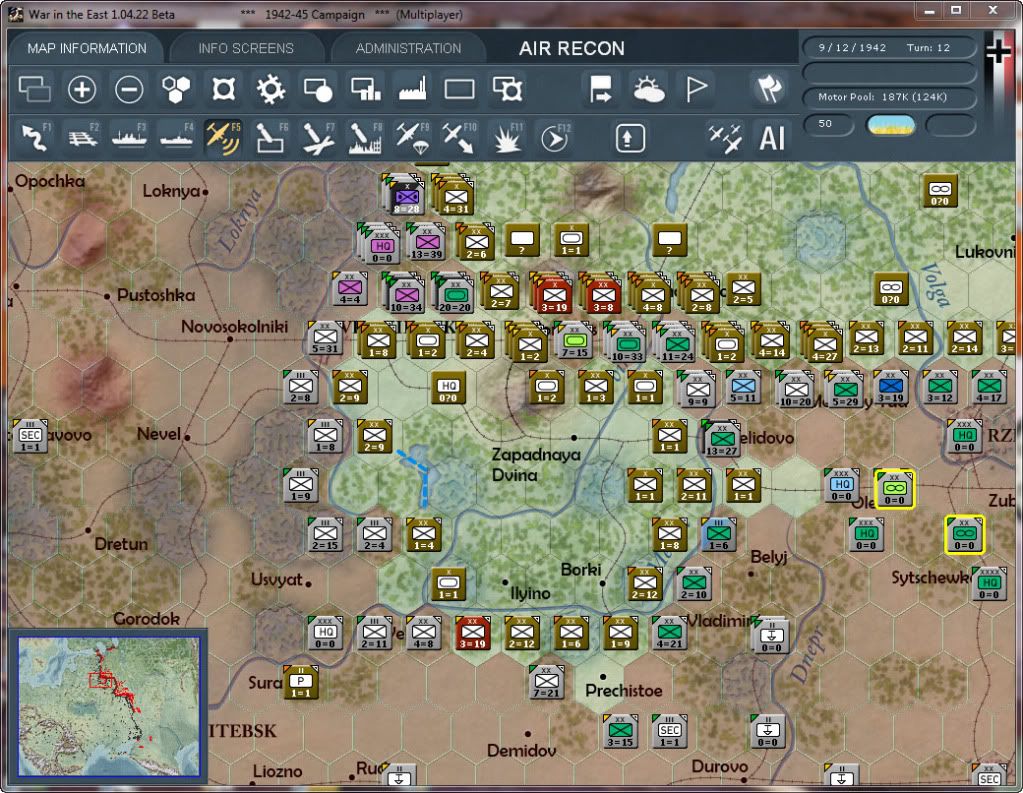Viewport: 1023px width, 793px height.
Task: Click the Opochka town label
Action: tap(50, 181)
